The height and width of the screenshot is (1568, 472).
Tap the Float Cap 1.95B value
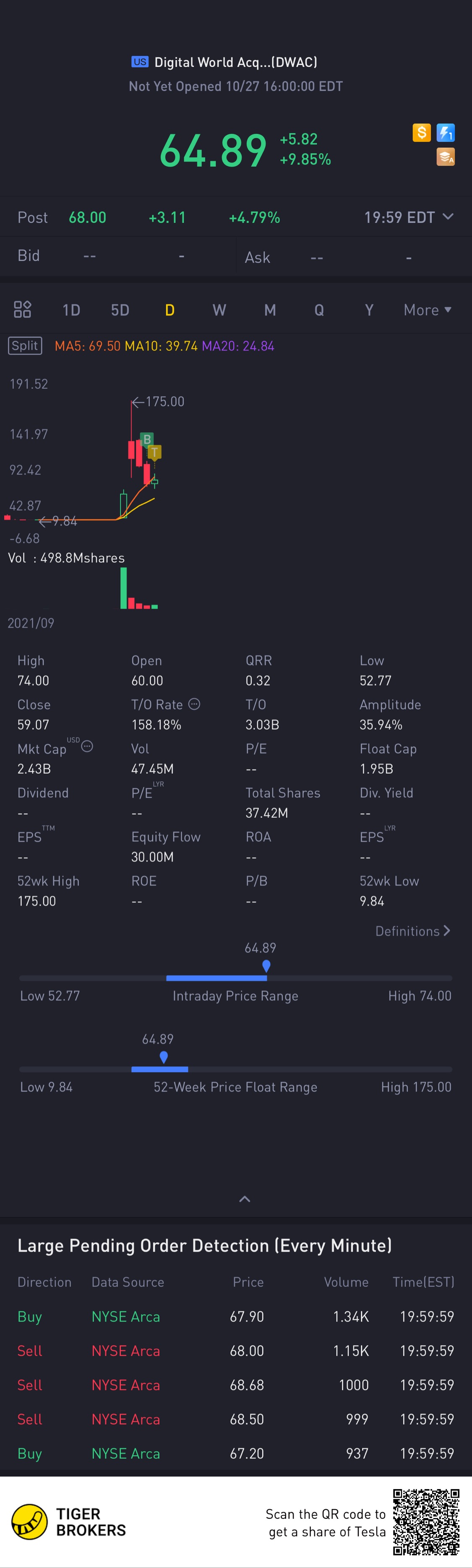376,768
